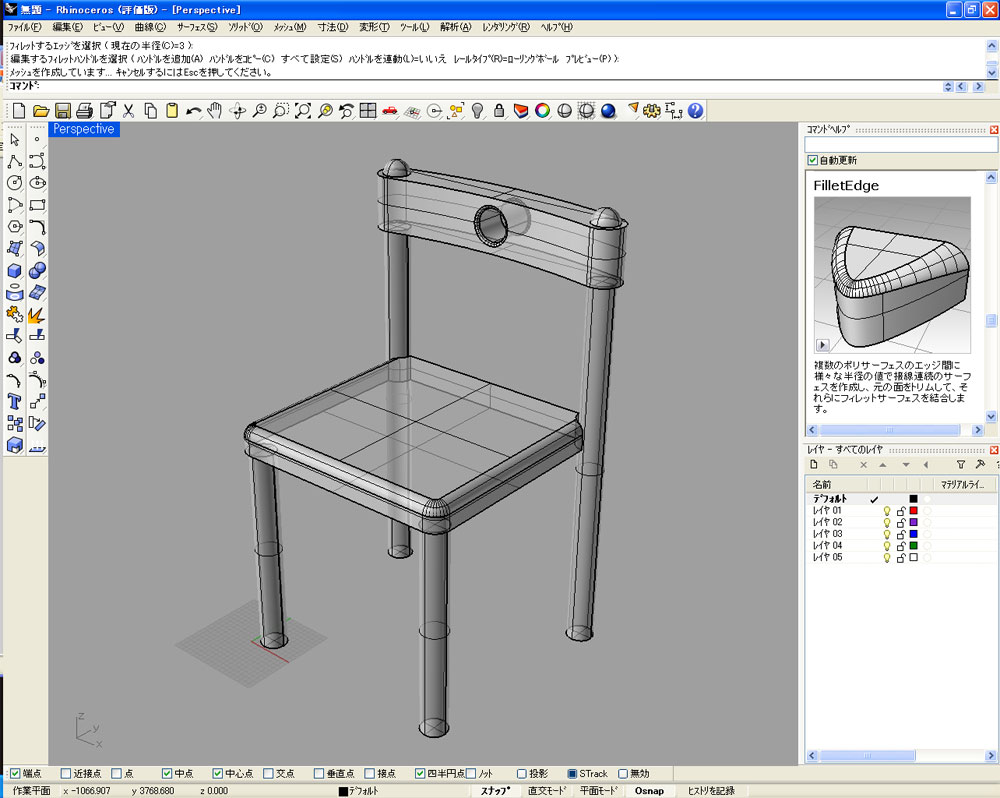Viewport: 1000px width, 798px height.
Task: Enable the 近接点 osnap checkbox
Action: [66, 773]
